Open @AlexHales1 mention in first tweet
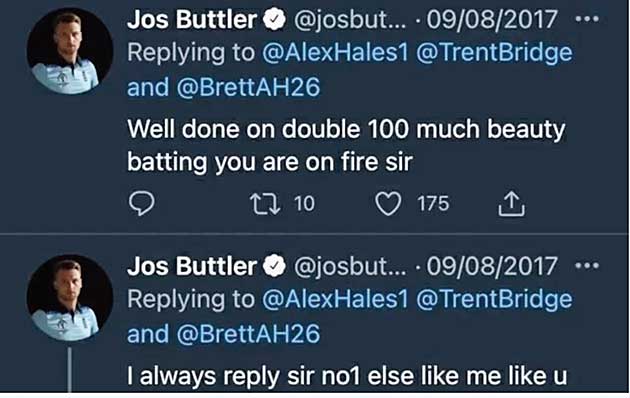630x398 pixels. (335, 53)
